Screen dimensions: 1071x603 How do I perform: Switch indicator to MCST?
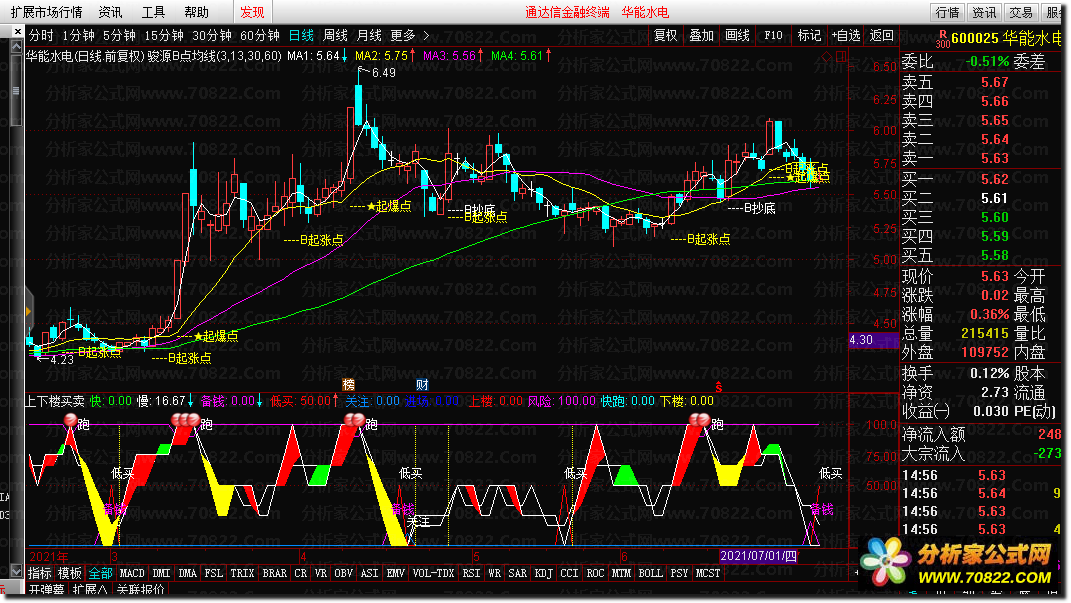[x=708, y=573]
